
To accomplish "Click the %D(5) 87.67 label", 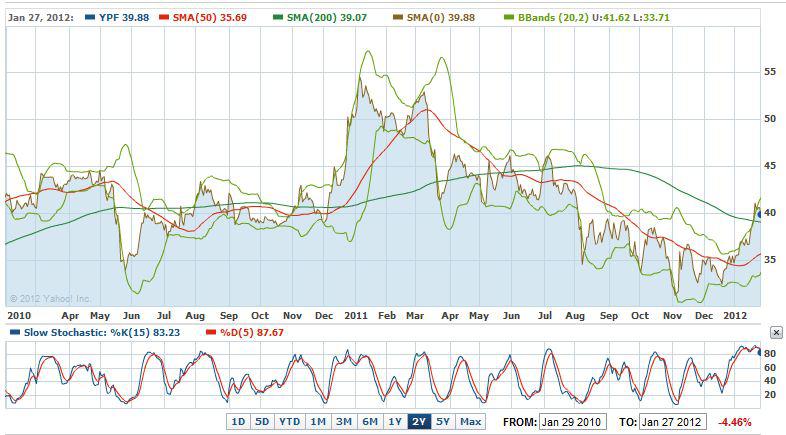I will [x=252, y=332].
